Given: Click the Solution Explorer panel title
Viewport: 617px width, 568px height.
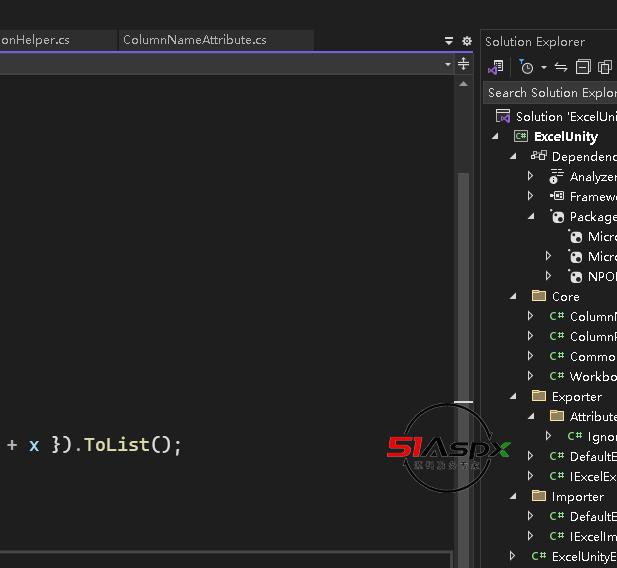Looking at the screenshot, I should click(x=535, y=42).
